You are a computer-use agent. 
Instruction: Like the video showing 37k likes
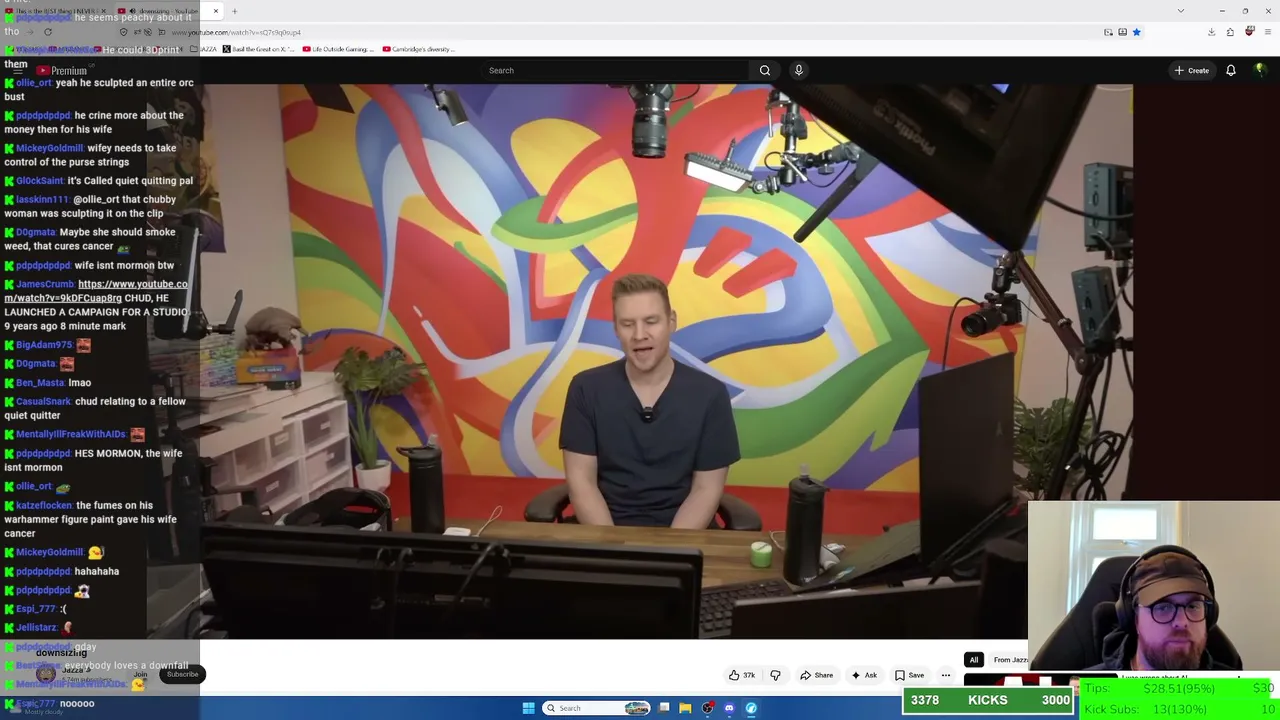coord(741,675)
